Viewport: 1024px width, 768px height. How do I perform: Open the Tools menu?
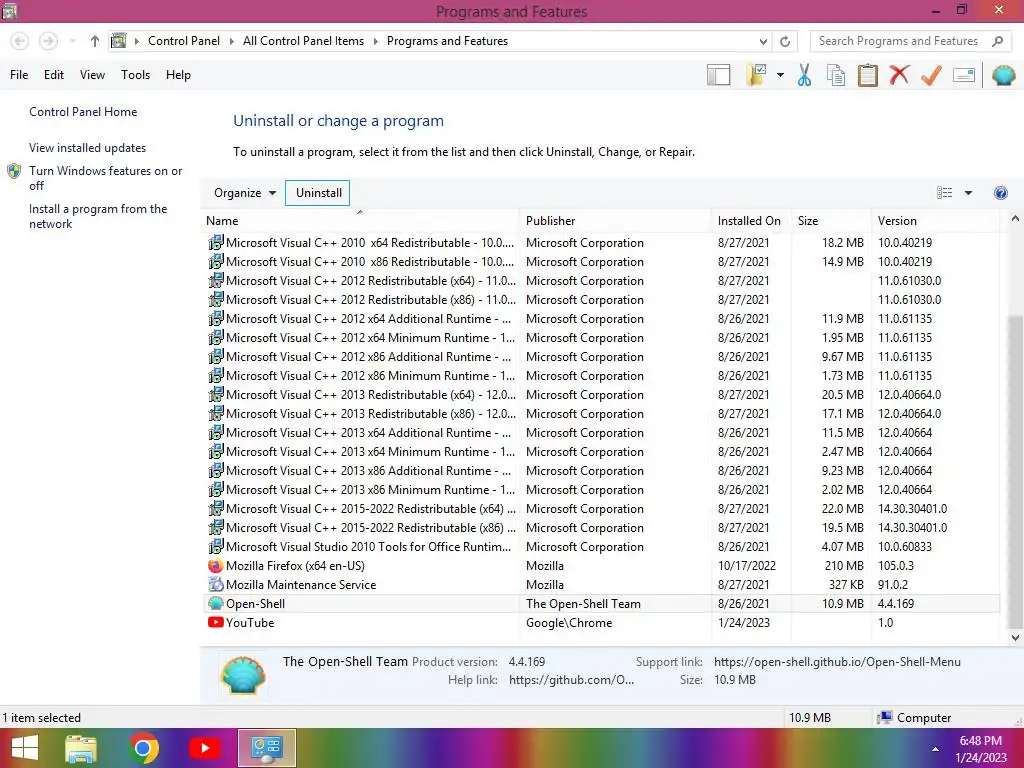pos(135,75)
